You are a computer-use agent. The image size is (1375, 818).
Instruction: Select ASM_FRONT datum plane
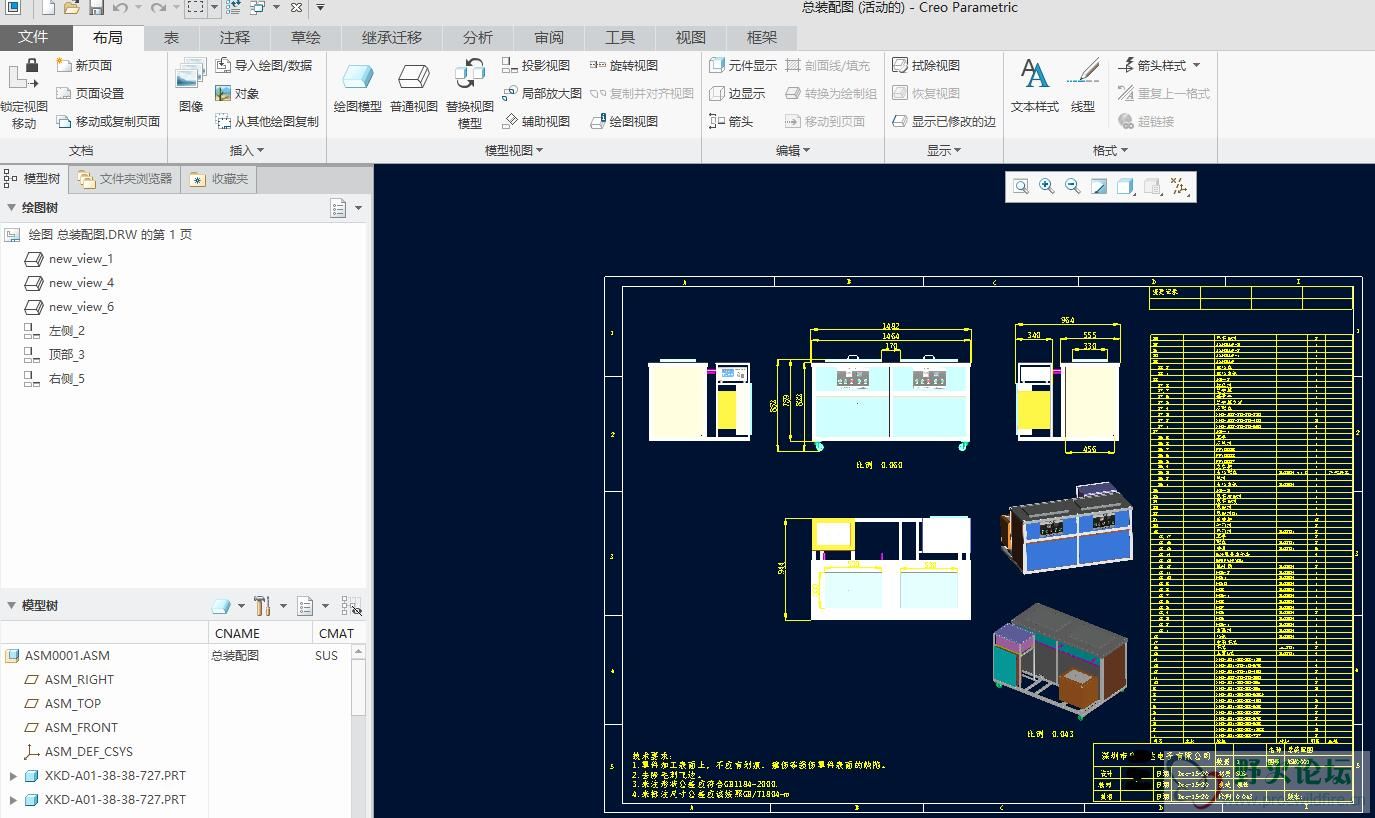tap(81, 728)
